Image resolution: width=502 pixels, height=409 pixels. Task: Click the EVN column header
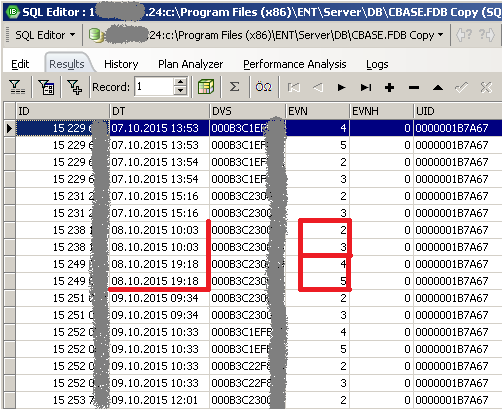(317, 111)
